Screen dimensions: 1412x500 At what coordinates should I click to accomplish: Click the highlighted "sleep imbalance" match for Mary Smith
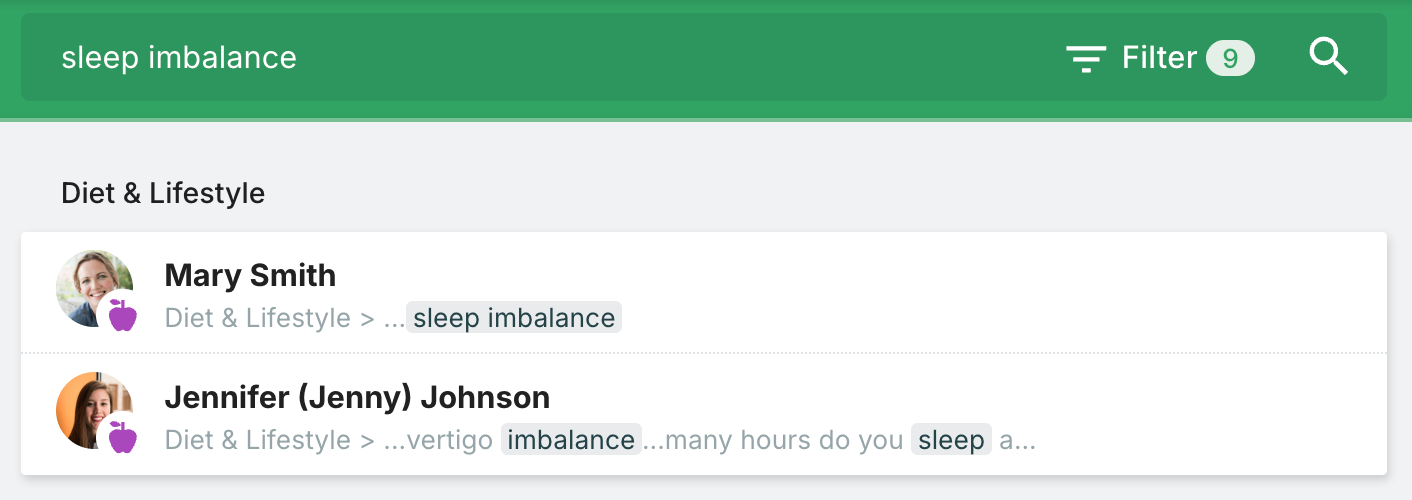pyautogui.click(x=514, y=318)
